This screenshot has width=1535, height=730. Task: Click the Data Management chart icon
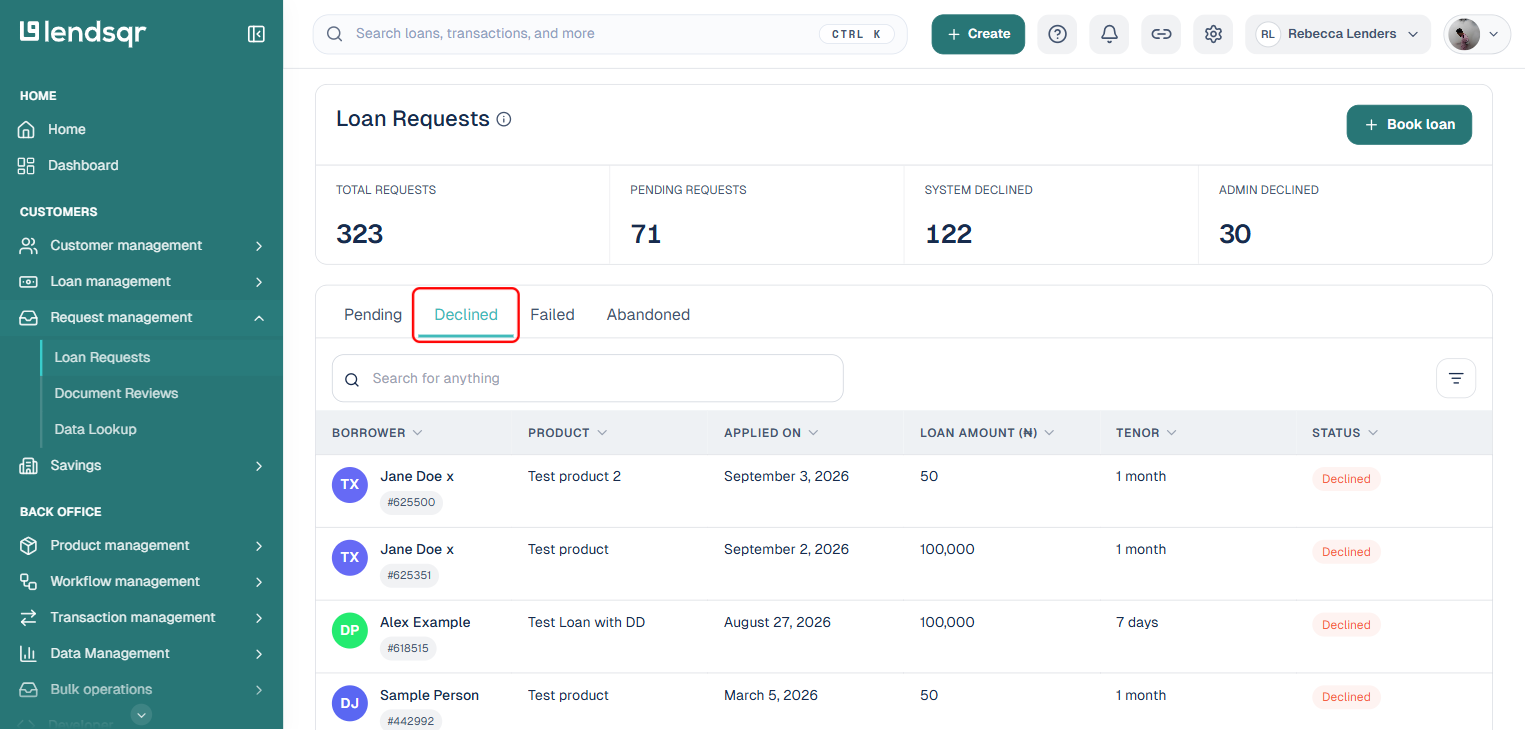29,653
